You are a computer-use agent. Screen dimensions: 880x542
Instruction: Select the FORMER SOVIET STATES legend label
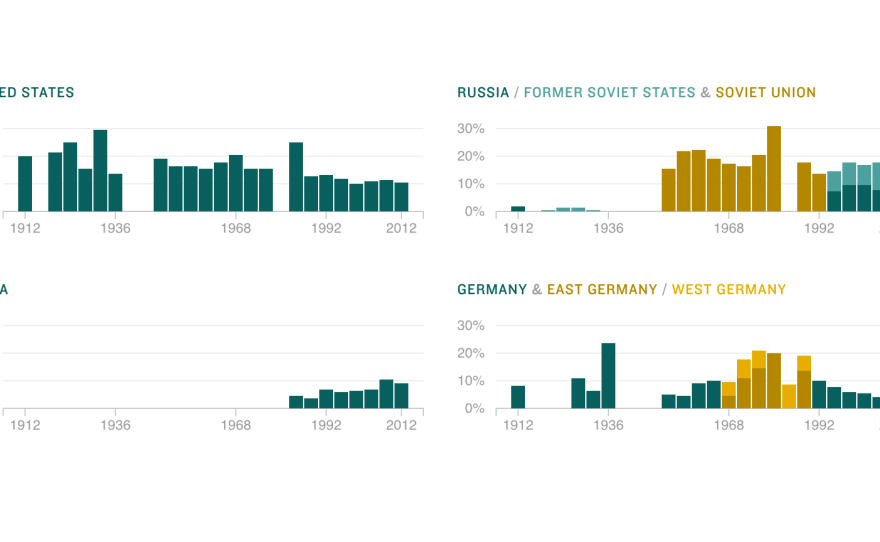click(609, 93)
